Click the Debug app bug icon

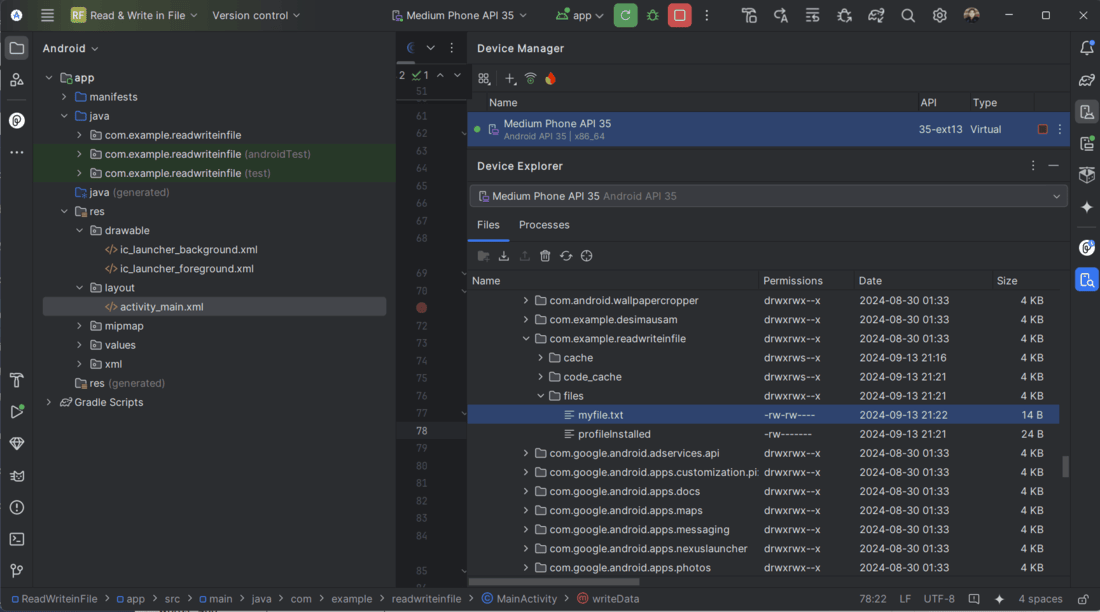pyautogui.click(x=653, y=16)
